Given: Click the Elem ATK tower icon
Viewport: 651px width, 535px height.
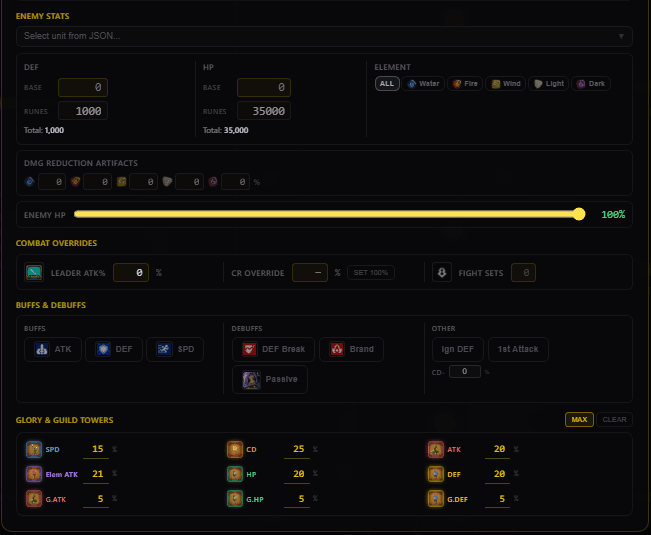Looking at the screenshot, I should click(x=34, y=474).
